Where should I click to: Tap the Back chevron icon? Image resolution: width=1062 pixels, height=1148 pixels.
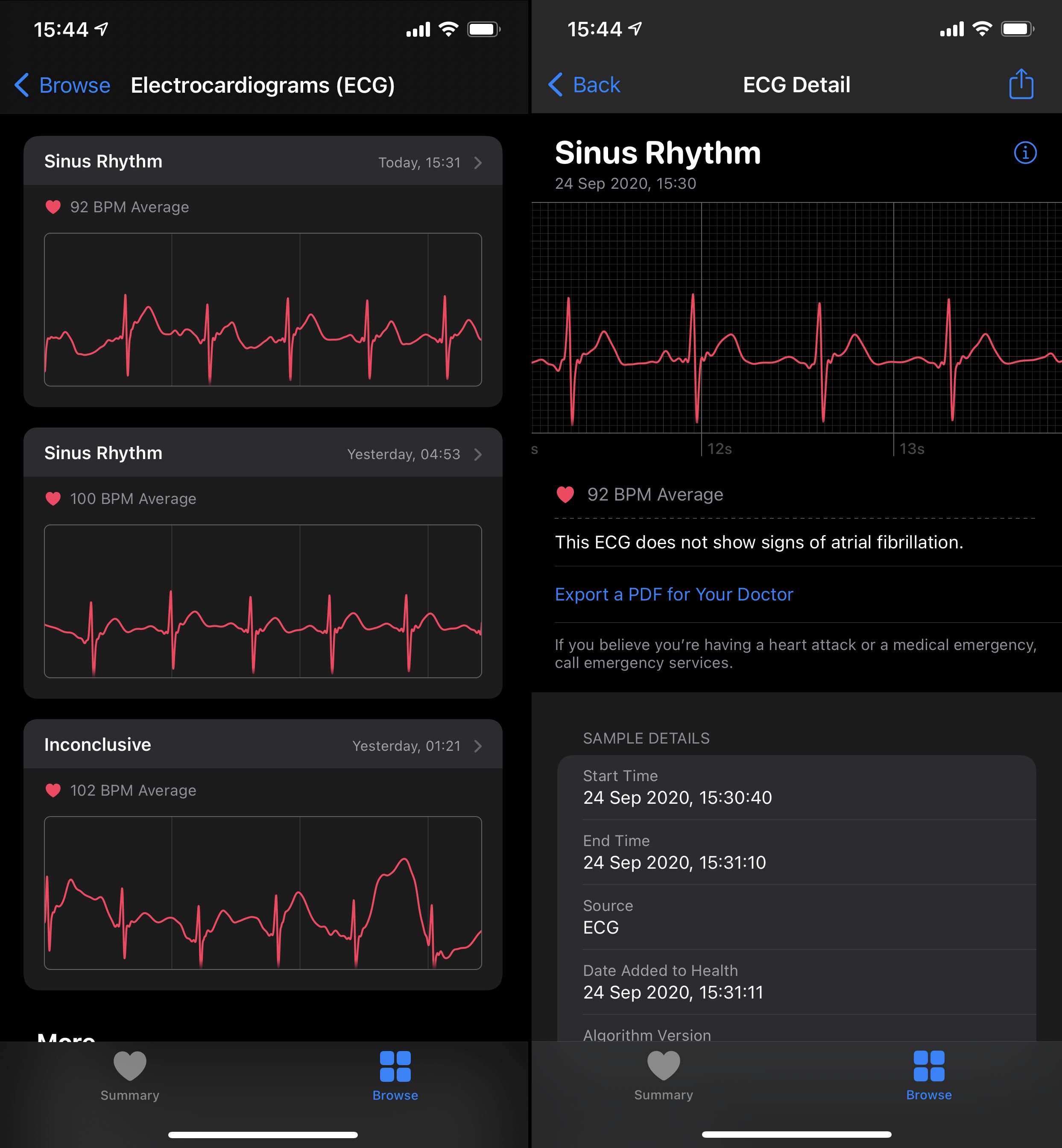(555, 85)
